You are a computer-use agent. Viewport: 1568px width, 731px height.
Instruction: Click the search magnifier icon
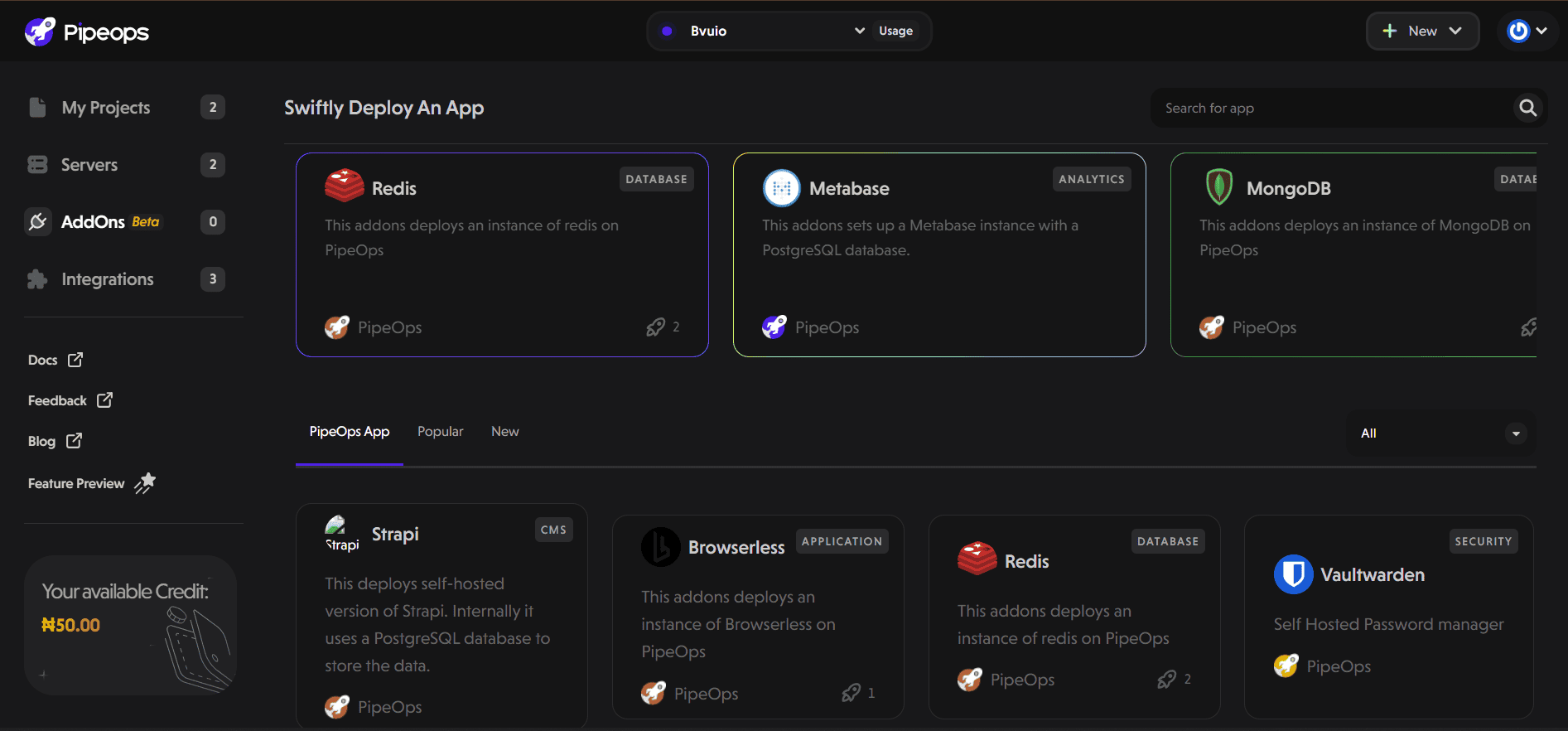(x=1527, y=108)
